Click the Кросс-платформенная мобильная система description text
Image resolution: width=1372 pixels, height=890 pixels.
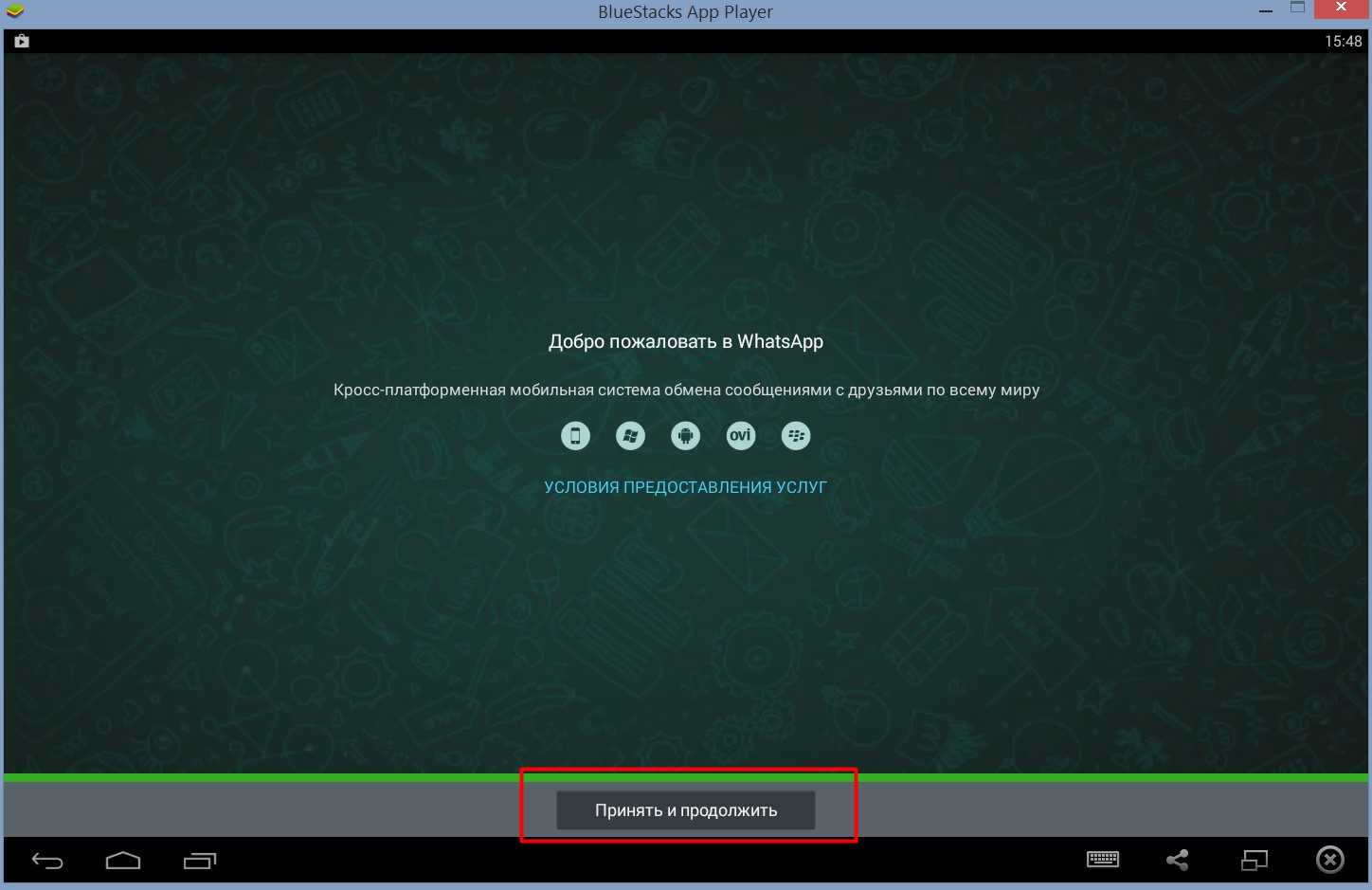point(686,390)
